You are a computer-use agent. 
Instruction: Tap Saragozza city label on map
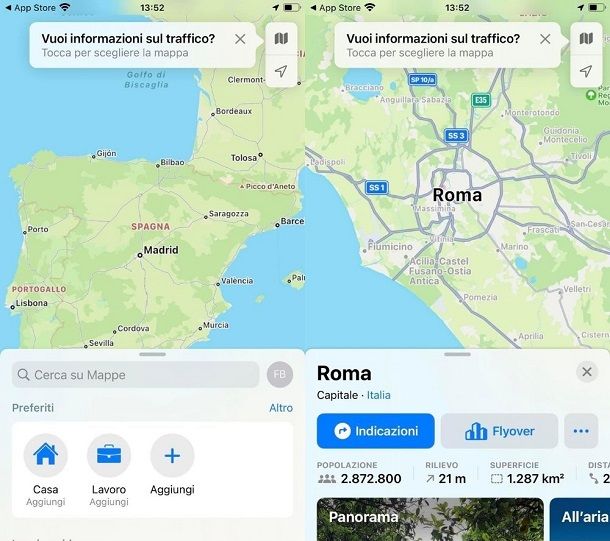pyautogui.click(x=229, y=214)
